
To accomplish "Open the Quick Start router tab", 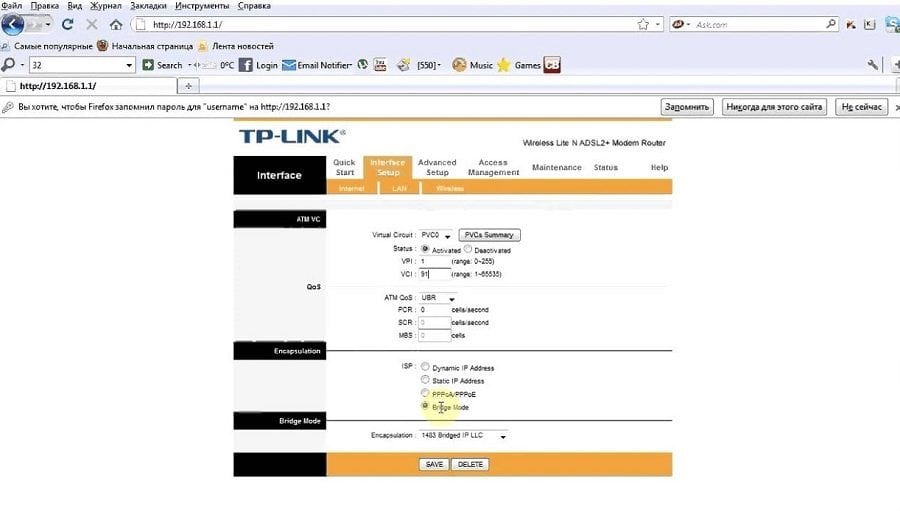I will point(344,167).
